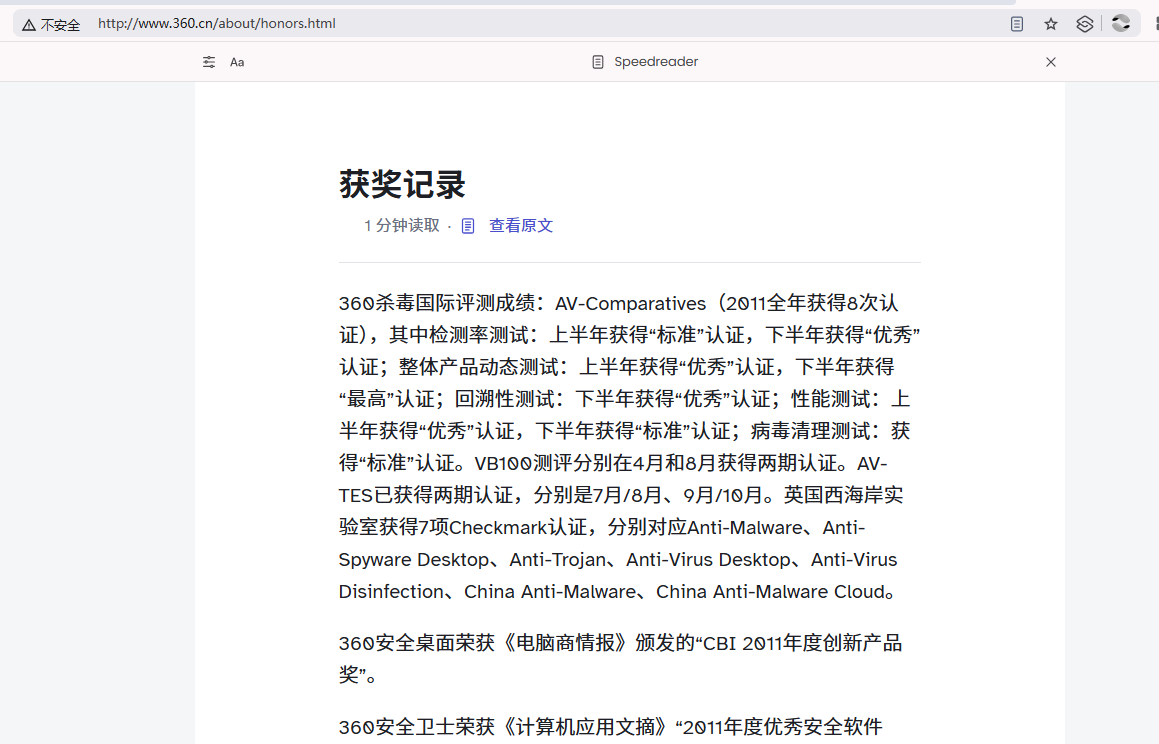This screenshot has width=1159, height=744.
Task: Click the 获奖记录 heading
Action: point(402,184)
